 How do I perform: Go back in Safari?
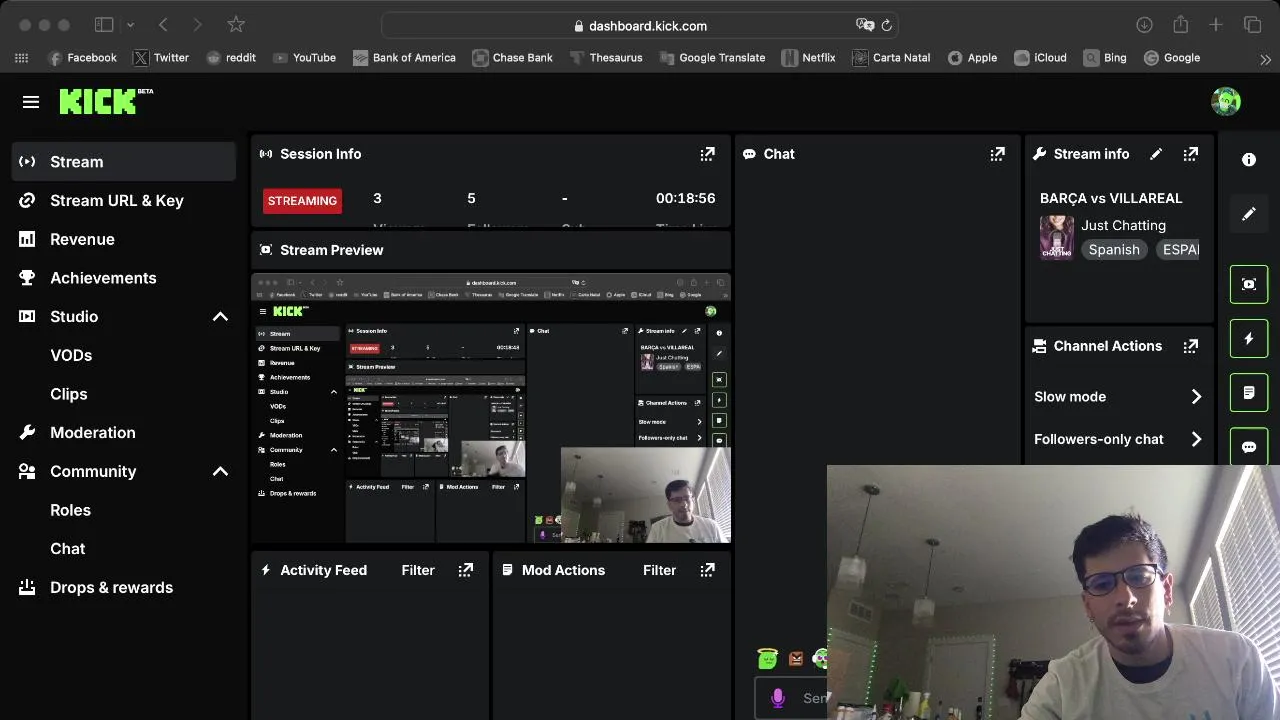coord(163,25)
